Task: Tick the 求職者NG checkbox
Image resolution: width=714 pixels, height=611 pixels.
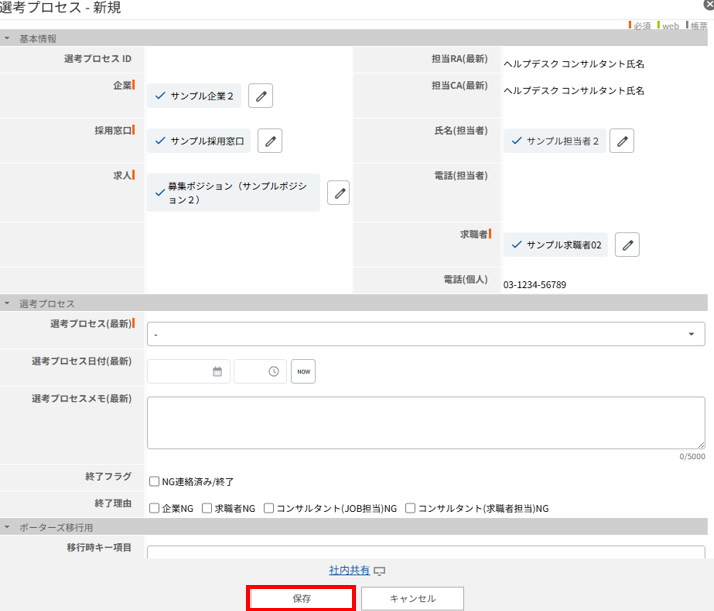Action: [x=207, y=508]
